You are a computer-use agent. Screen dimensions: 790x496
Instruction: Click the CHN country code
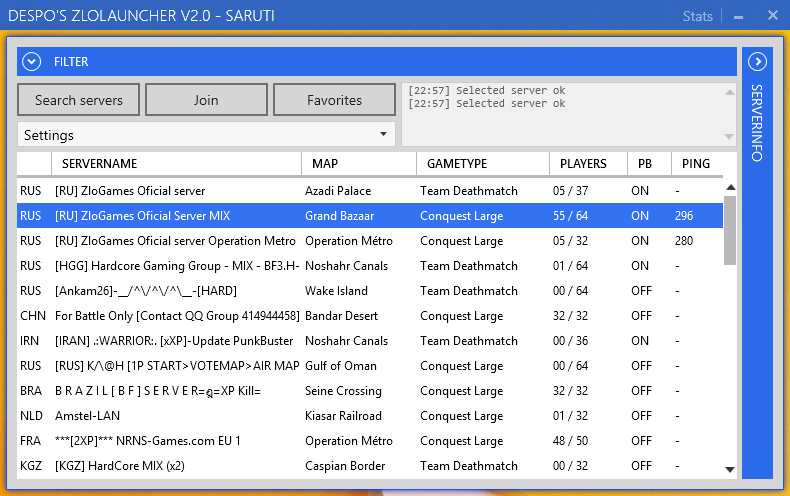point(33,316)
